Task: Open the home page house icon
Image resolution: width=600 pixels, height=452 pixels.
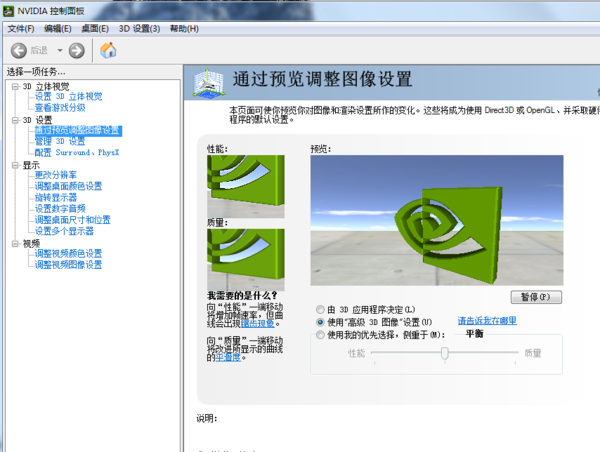Action: point(108,50)
